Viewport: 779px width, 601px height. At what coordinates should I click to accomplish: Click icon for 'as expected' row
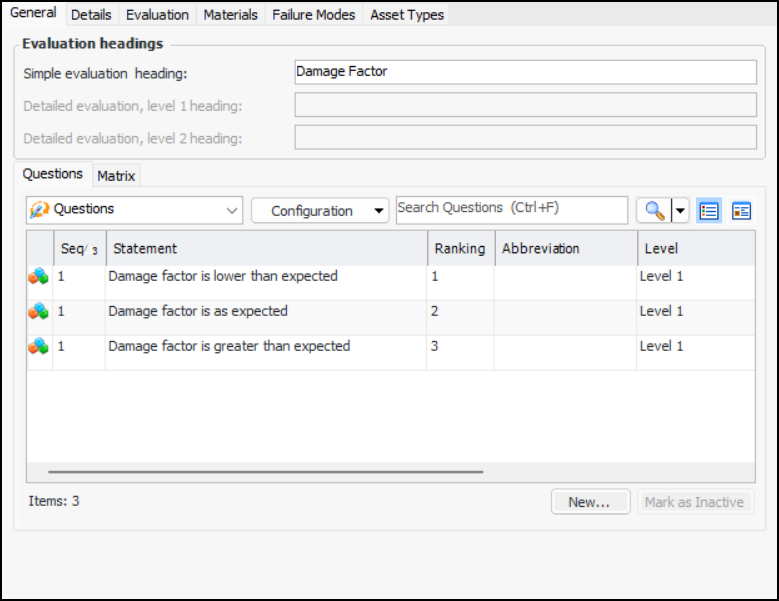(39, 312)
